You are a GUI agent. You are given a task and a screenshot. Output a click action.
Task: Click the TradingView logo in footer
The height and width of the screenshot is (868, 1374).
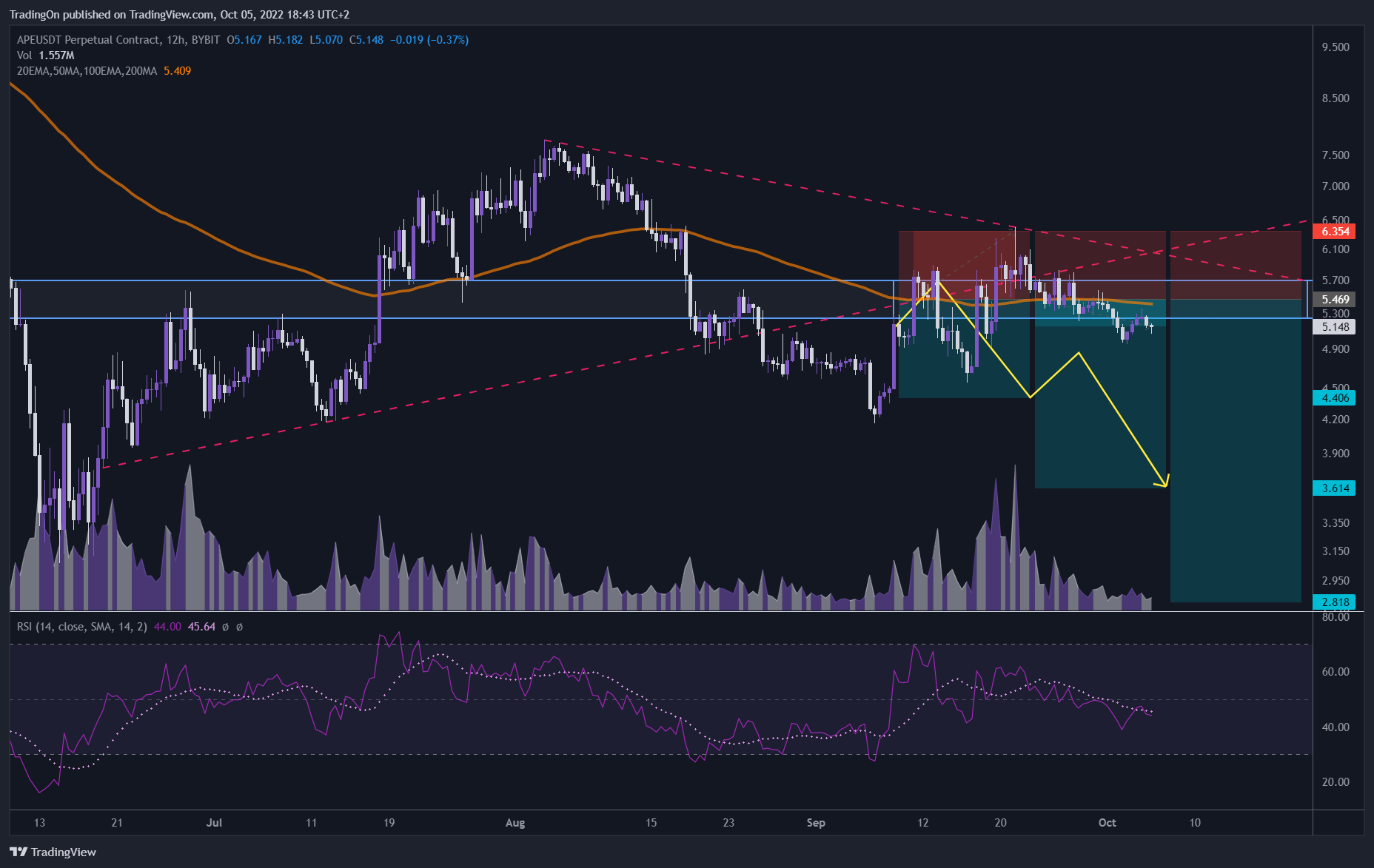pyautogui.click(x=53, y=852)
